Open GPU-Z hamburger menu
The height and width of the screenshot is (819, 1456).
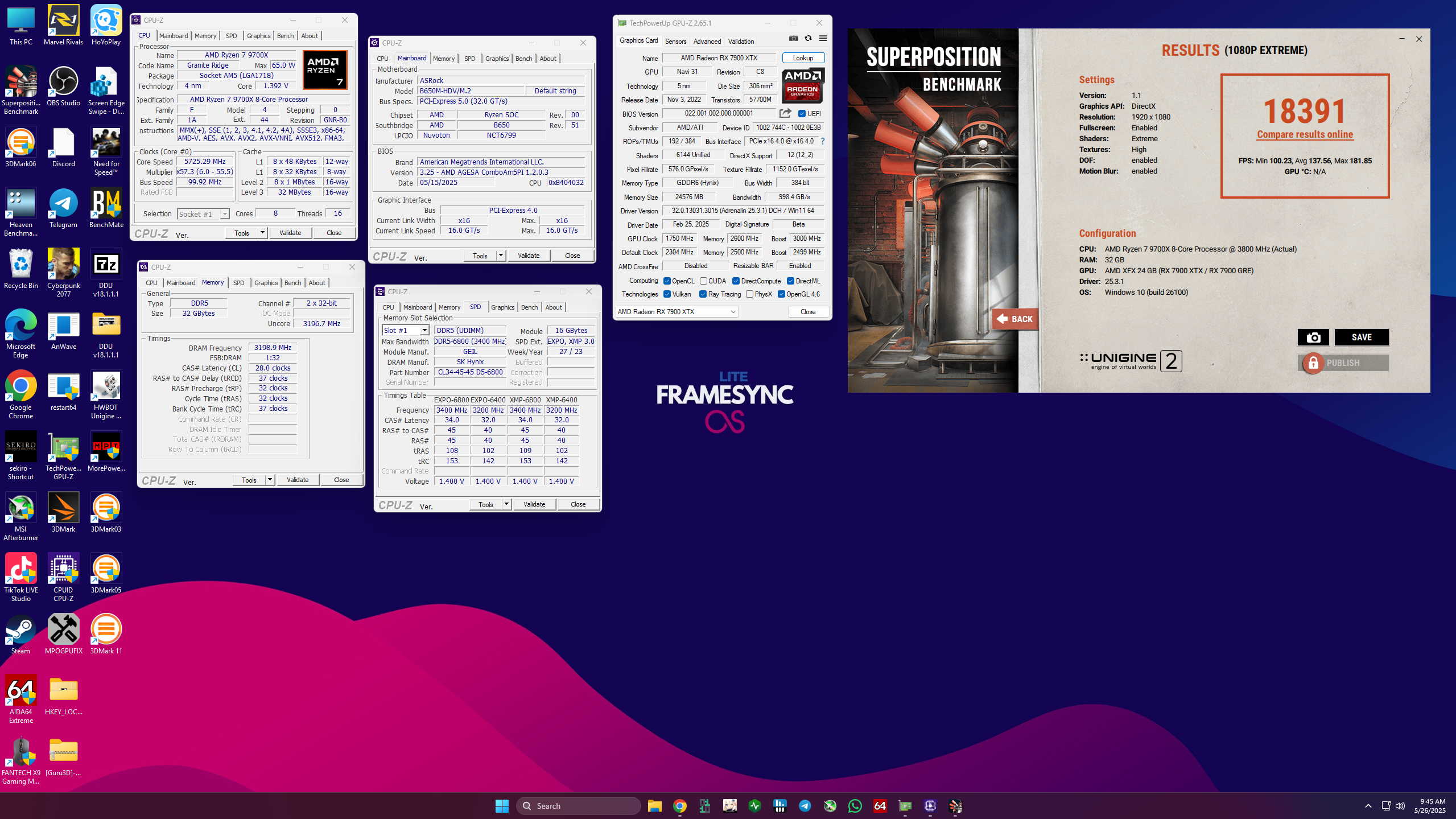click(x=823, y=38)
